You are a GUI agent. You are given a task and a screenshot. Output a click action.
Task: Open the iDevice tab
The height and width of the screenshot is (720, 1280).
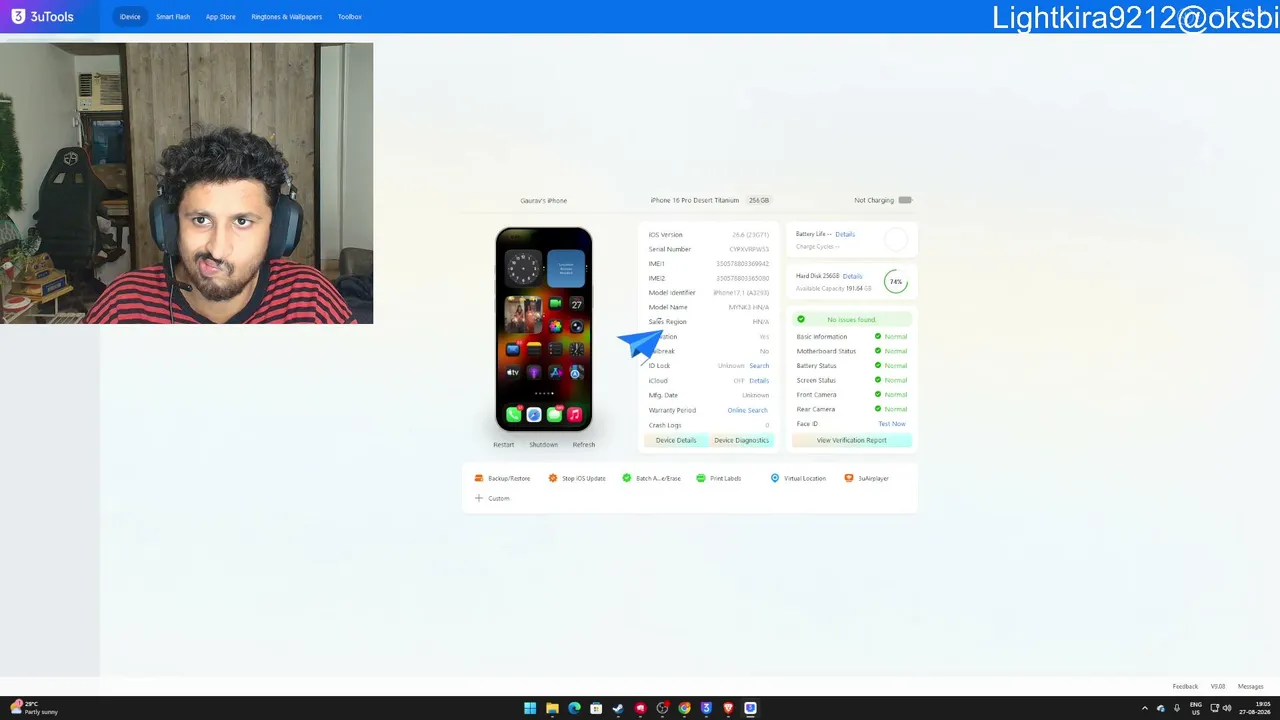(x=130, y=17)
